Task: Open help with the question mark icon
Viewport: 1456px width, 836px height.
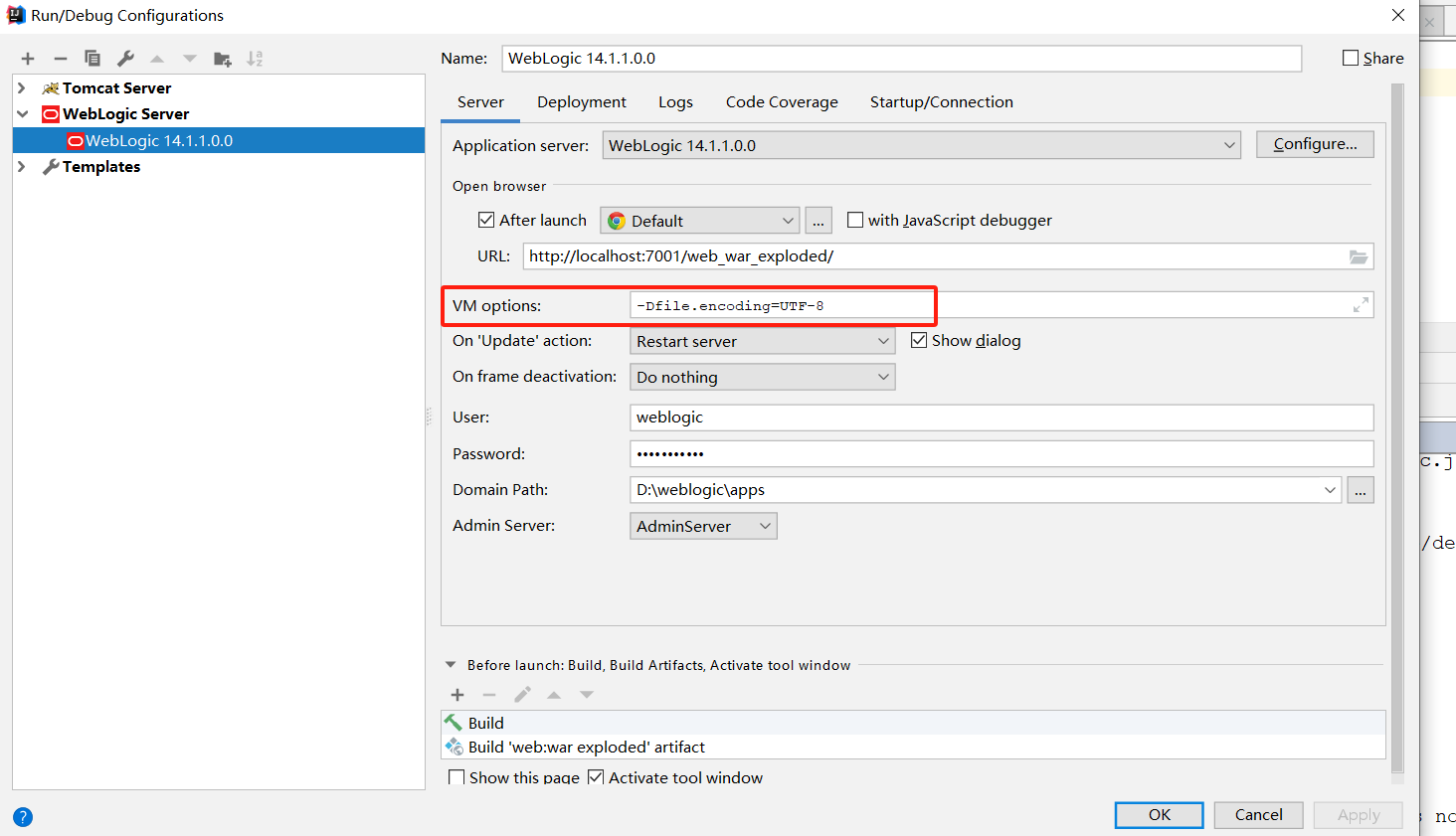Action: 22,816
